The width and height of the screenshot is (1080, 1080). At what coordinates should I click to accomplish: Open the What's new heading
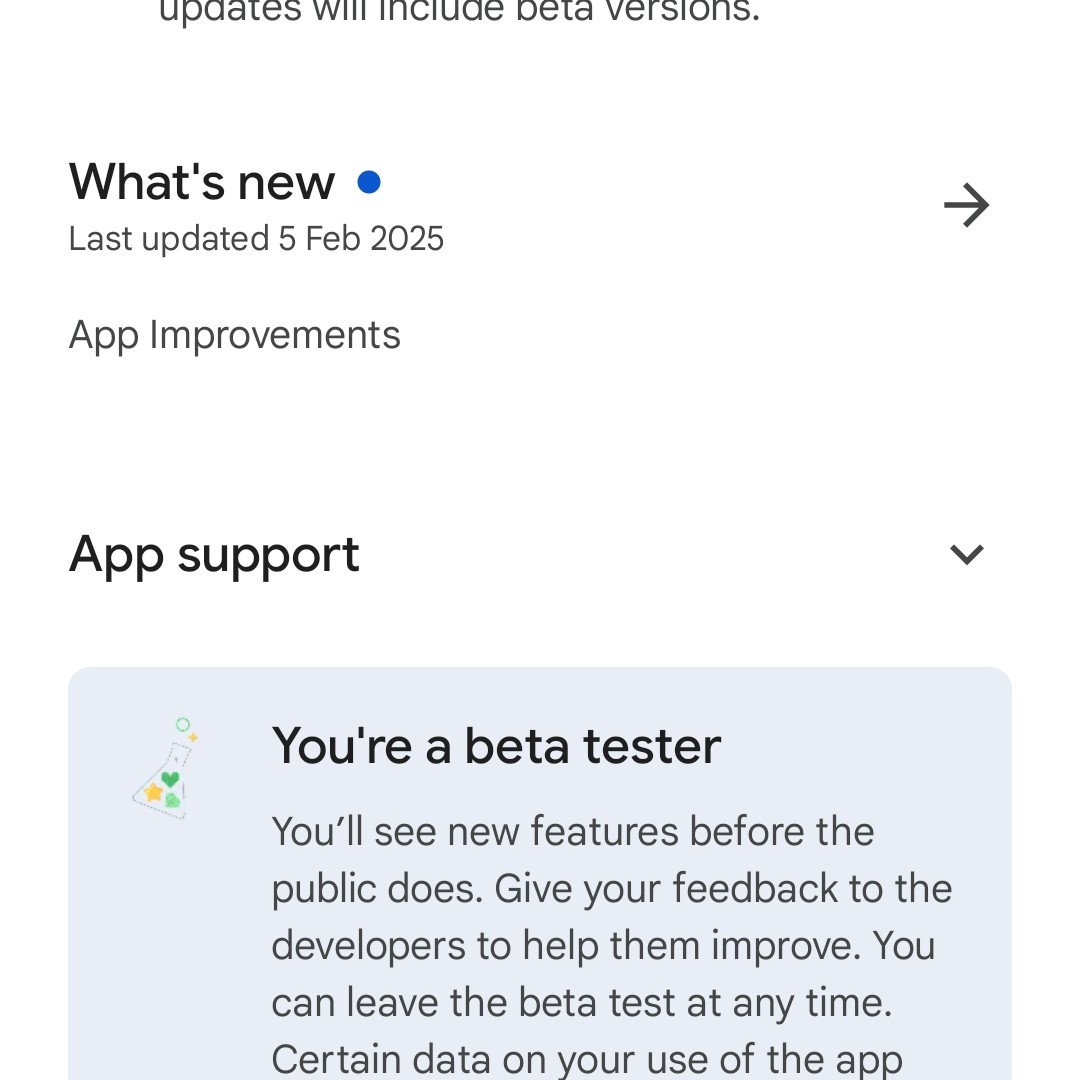[202, 182]
